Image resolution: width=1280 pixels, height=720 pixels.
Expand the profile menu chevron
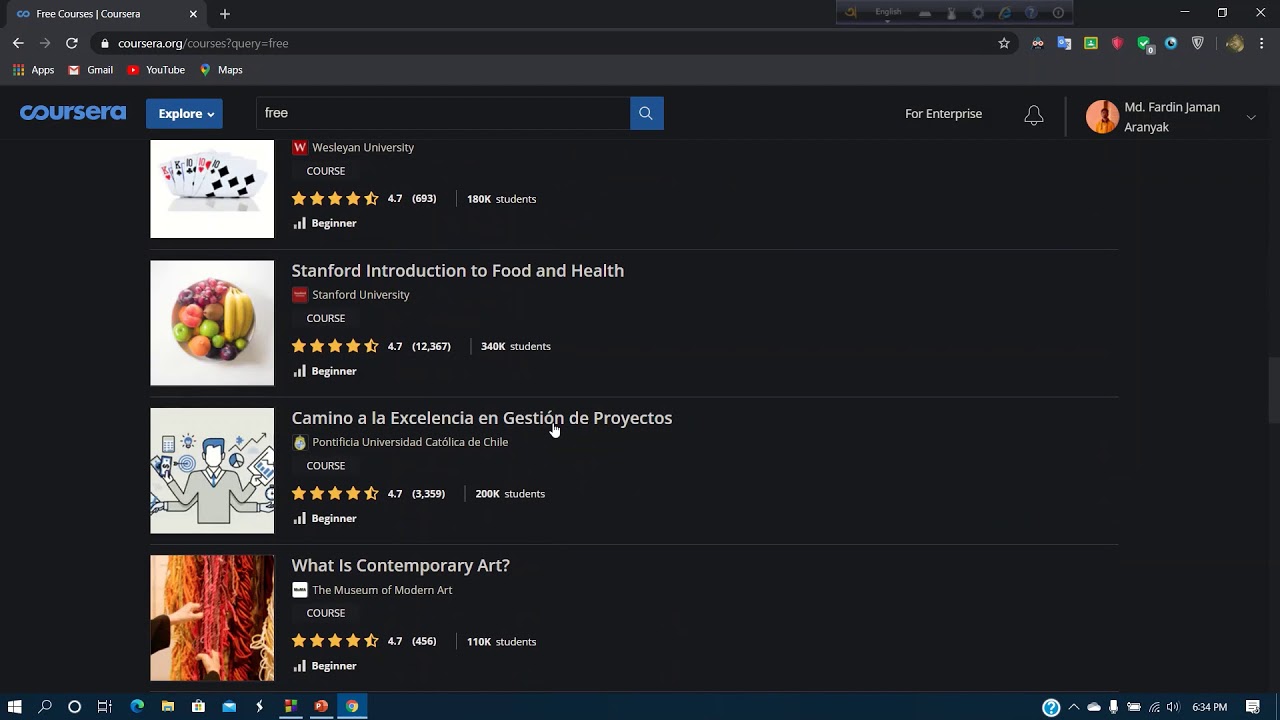(x=1251, y=117)
